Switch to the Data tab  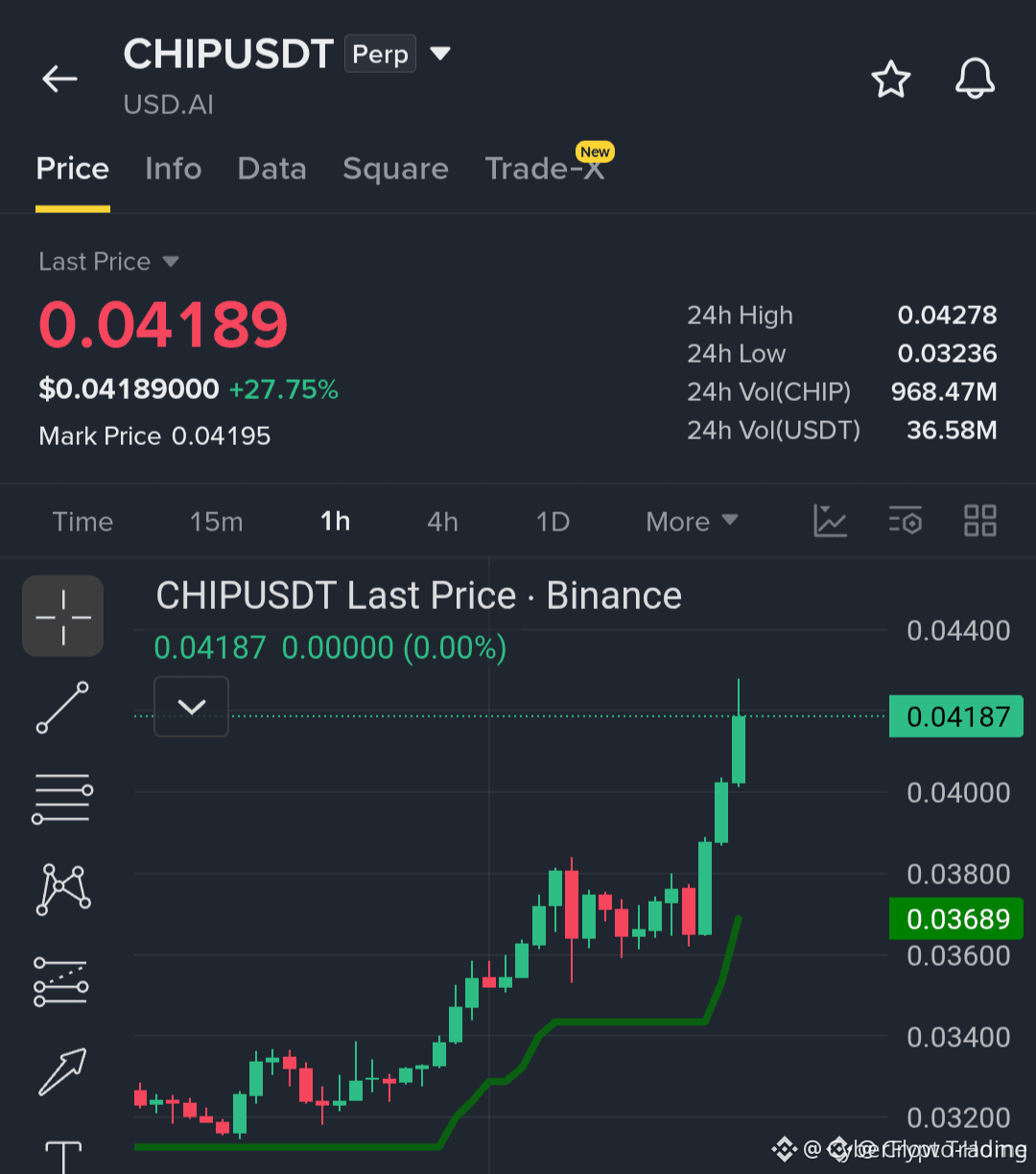(x=272, y=169)
